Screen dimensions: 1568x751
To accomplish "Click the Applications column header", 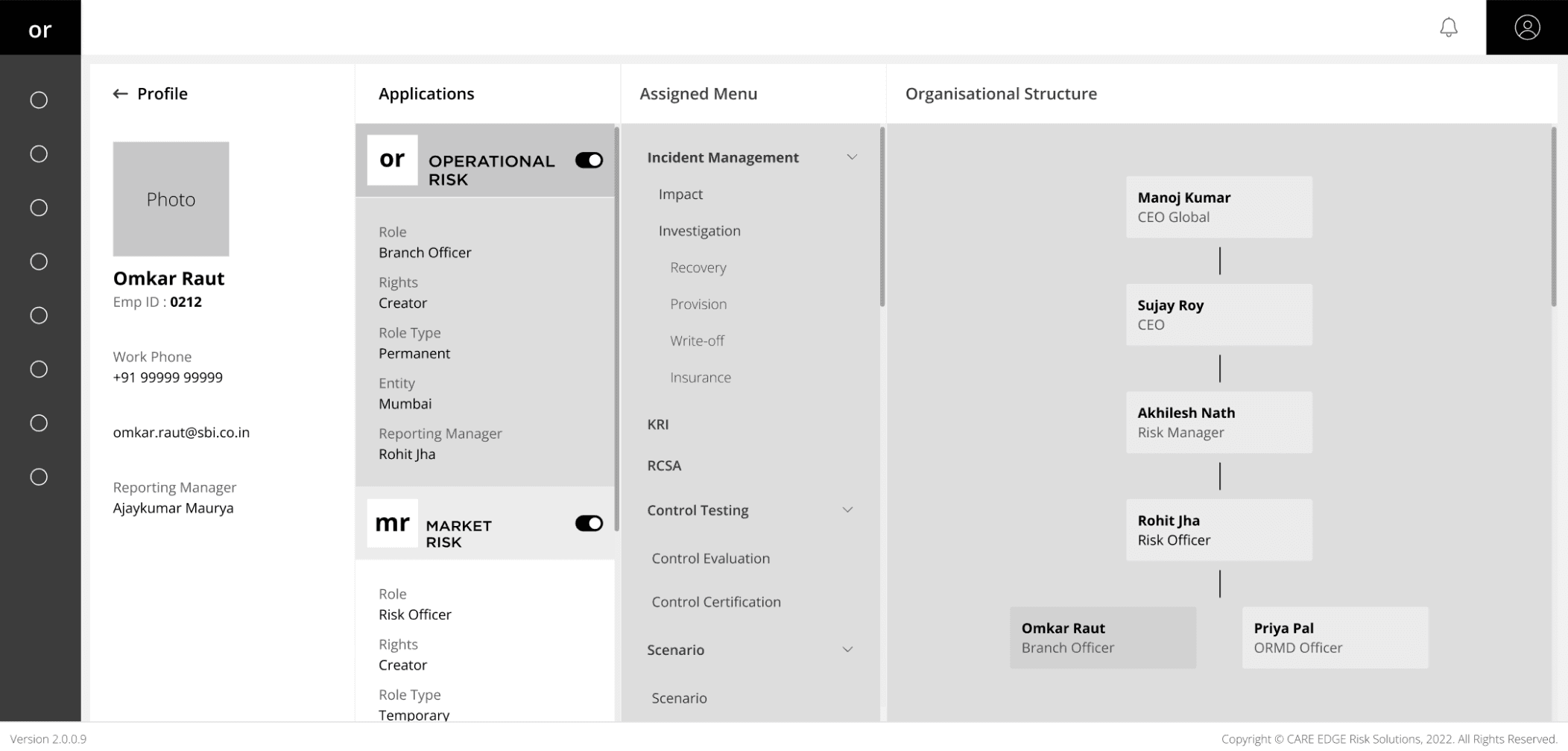I will pos(426,94).
